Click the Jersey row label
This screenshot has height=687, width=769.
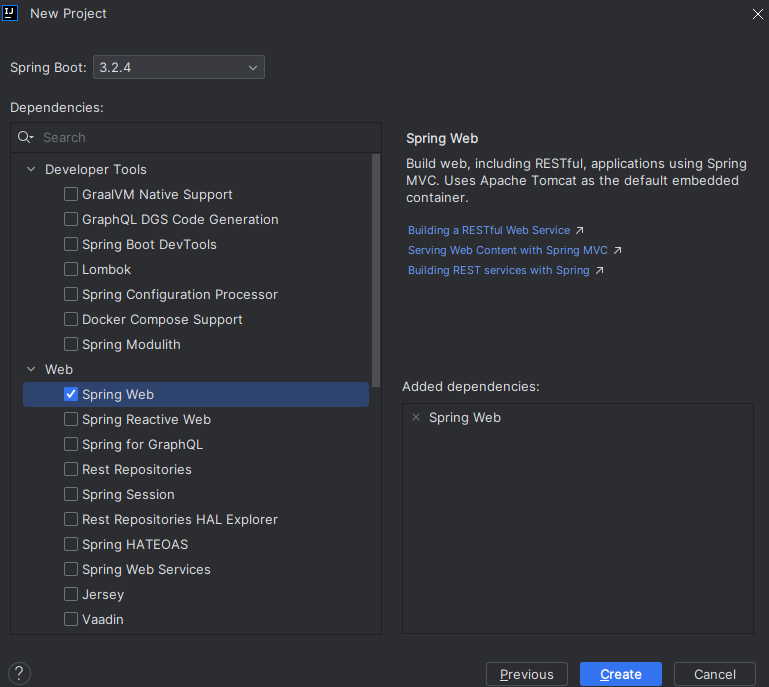click(103, 594)
